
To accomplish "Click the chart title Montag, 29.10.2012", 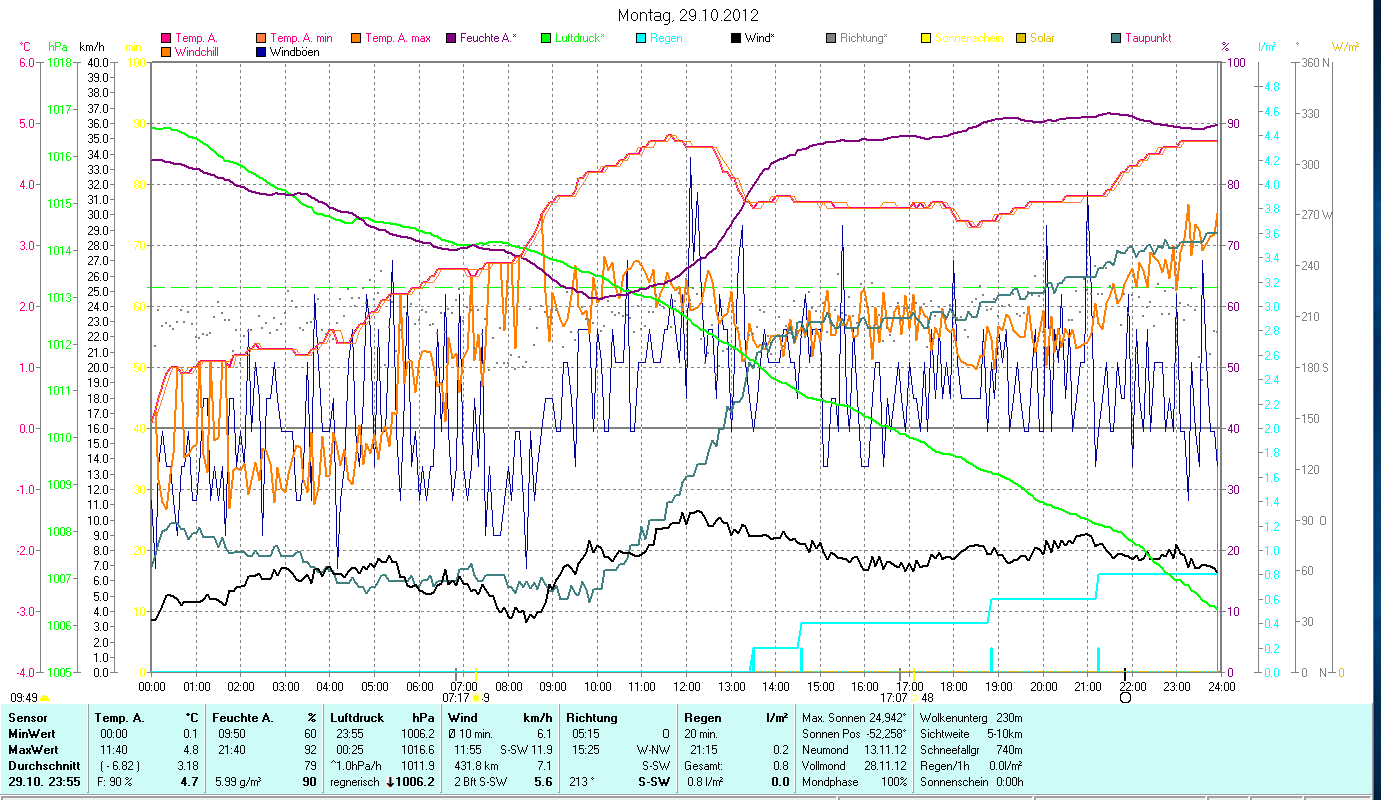I will click(688, 15).
